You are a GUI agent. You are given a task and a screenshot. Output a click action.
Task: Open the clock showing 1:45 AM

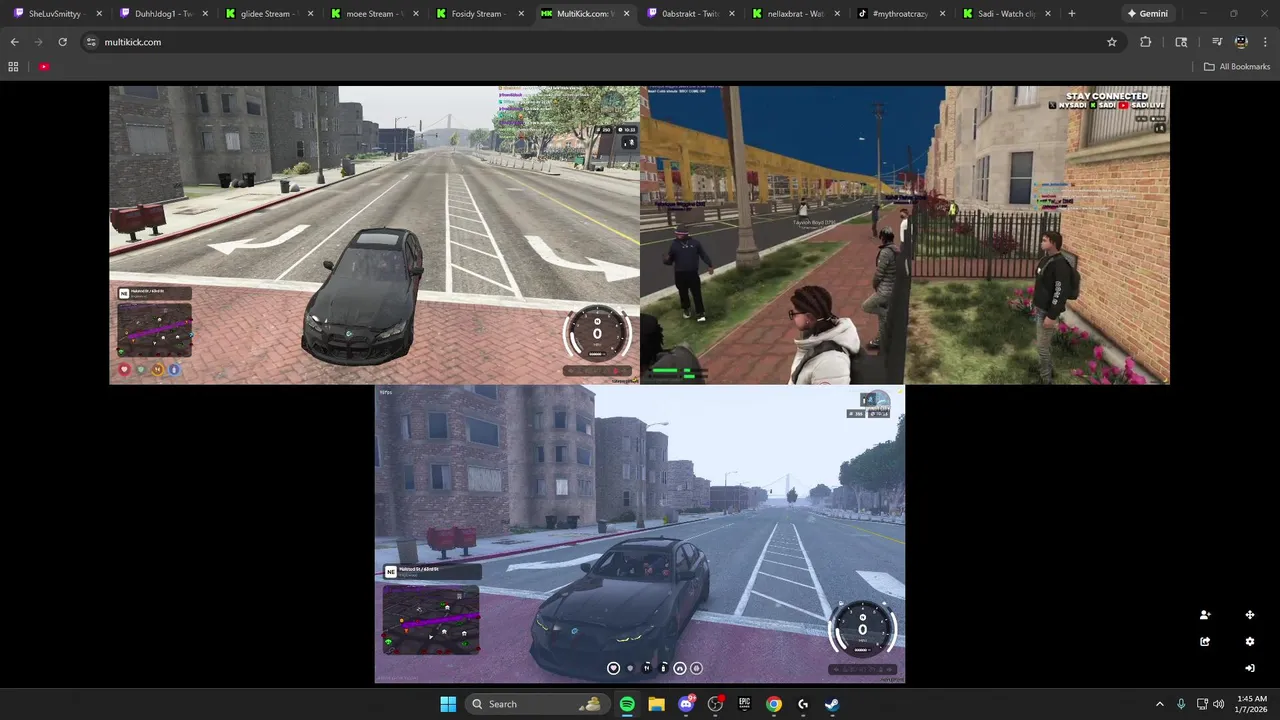pos(1252,704)
